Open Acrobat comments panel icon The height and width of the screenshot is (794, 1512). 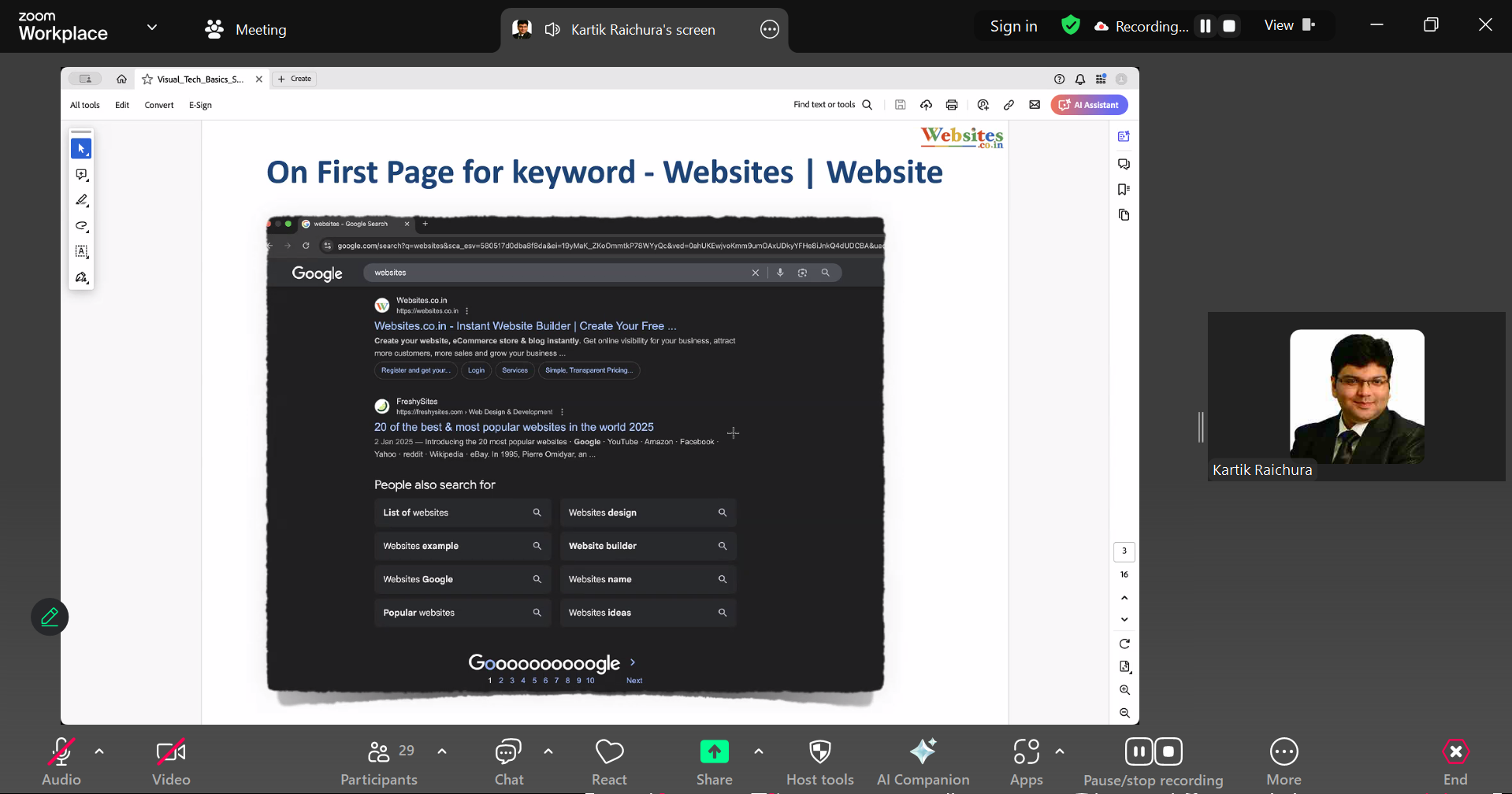pyautogui.click(x=1124, y=164)
